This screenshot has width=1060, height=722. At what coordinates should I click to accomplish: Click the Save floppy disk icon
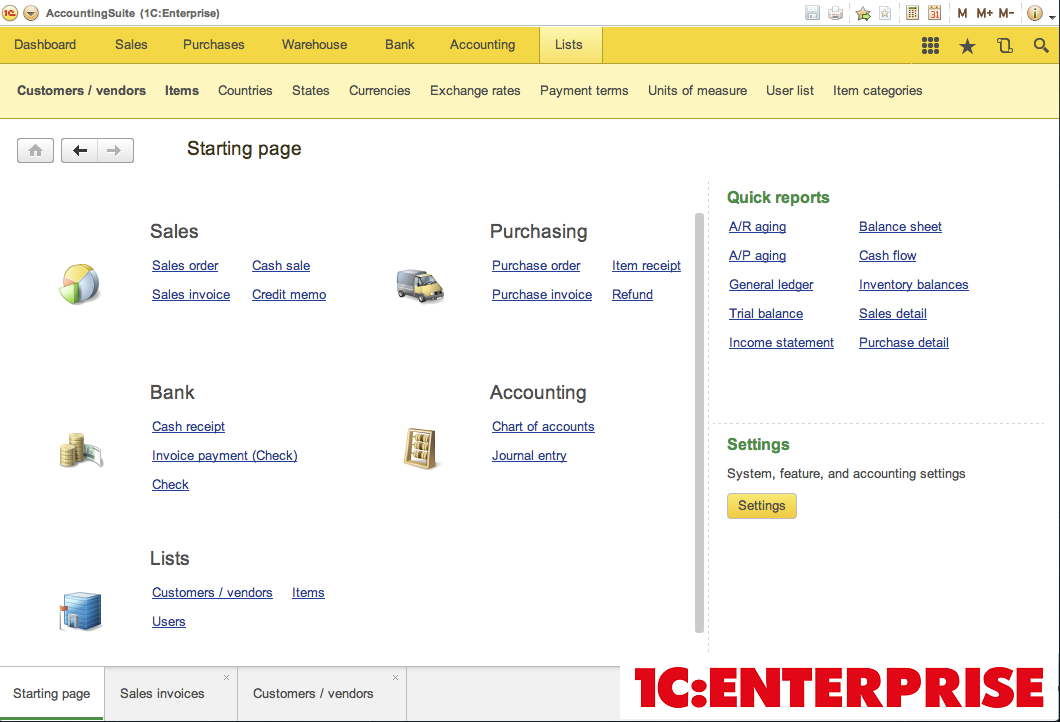pos(813,13)
